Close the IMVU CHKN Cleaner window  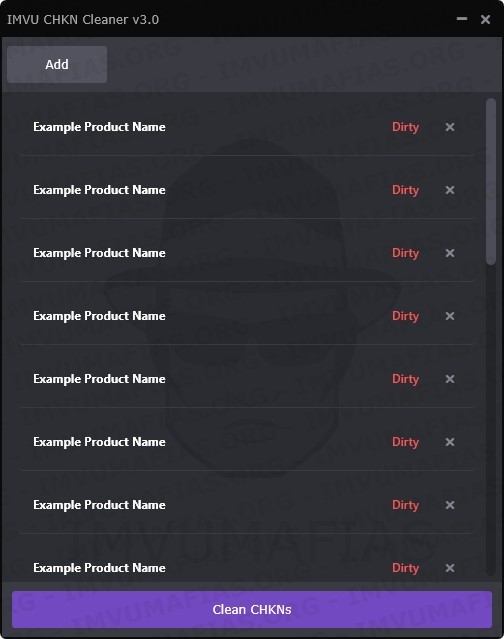click(485, 19)
